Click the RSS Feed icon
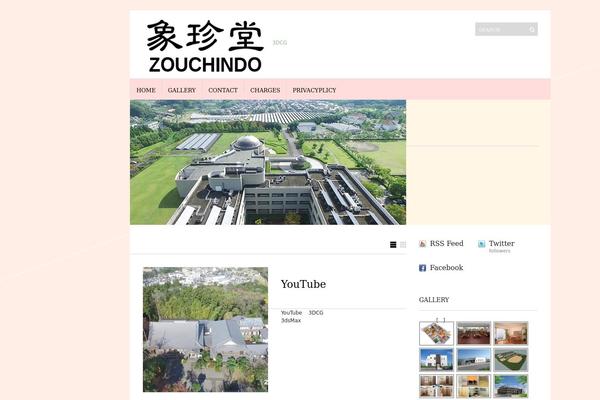This screenshot has width=600, height=400. pyautogui.click(x=423, y=244)
